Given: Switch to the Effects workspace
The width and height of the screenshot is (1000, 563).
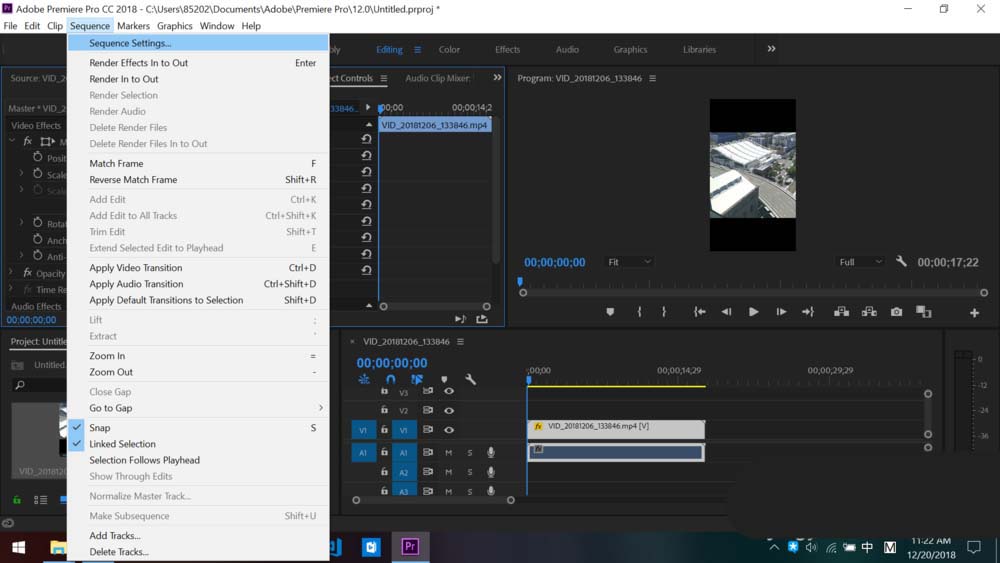Looking at the screenshot, I should click(507, 49).
